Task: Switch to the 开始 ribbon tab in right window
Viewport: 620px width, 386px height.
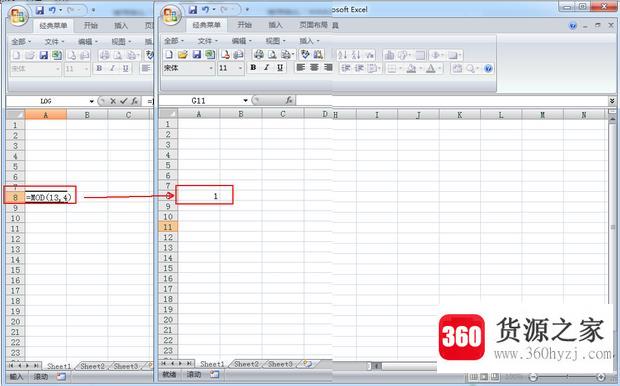Action: pos(244,25)
